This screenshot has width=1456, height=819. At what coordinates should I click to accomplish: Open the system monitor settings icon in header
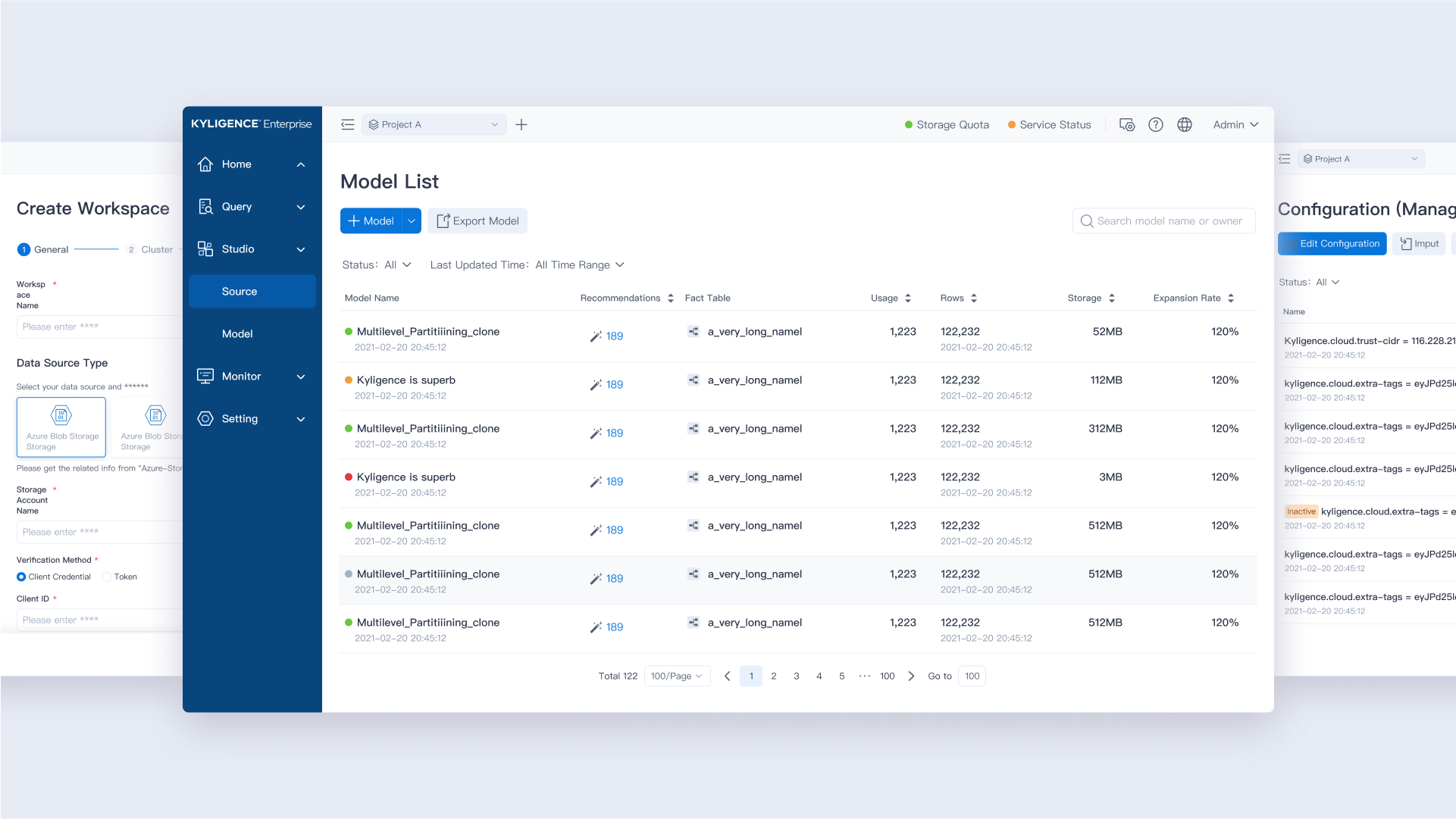point(1127,125)
